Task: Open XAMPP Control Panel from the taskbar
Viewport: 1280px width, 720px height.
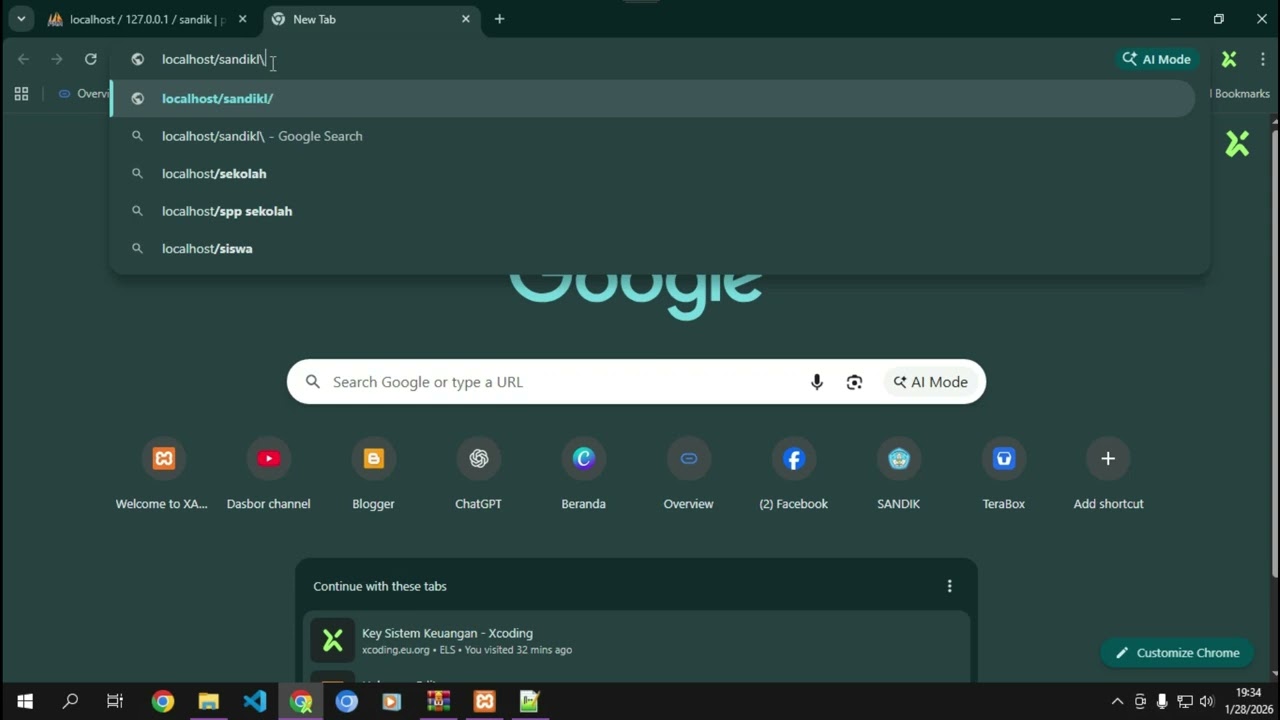Action: click(484, 701)
